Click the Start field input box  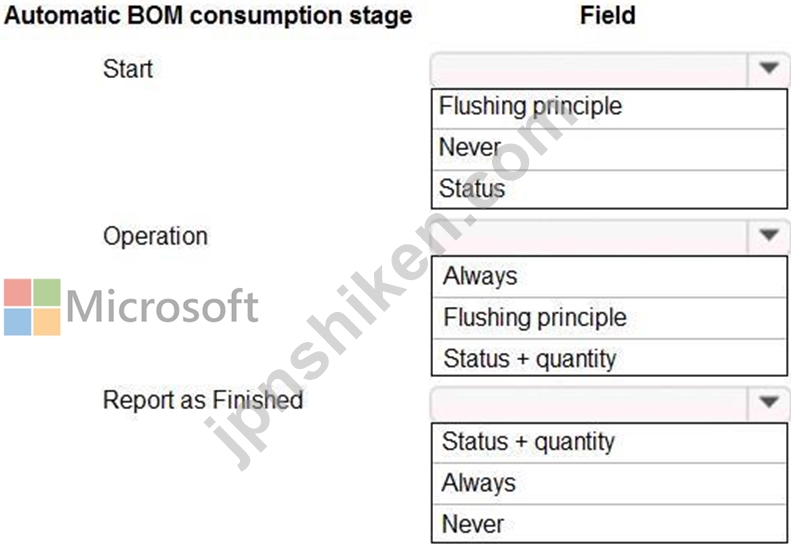click(589, 69)
